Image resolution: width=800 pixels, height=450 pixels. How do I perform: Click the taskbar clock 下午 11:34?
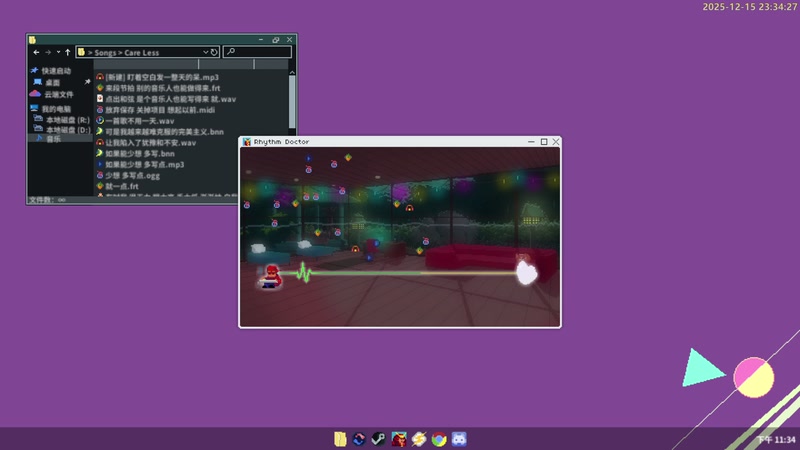[776, 440]
